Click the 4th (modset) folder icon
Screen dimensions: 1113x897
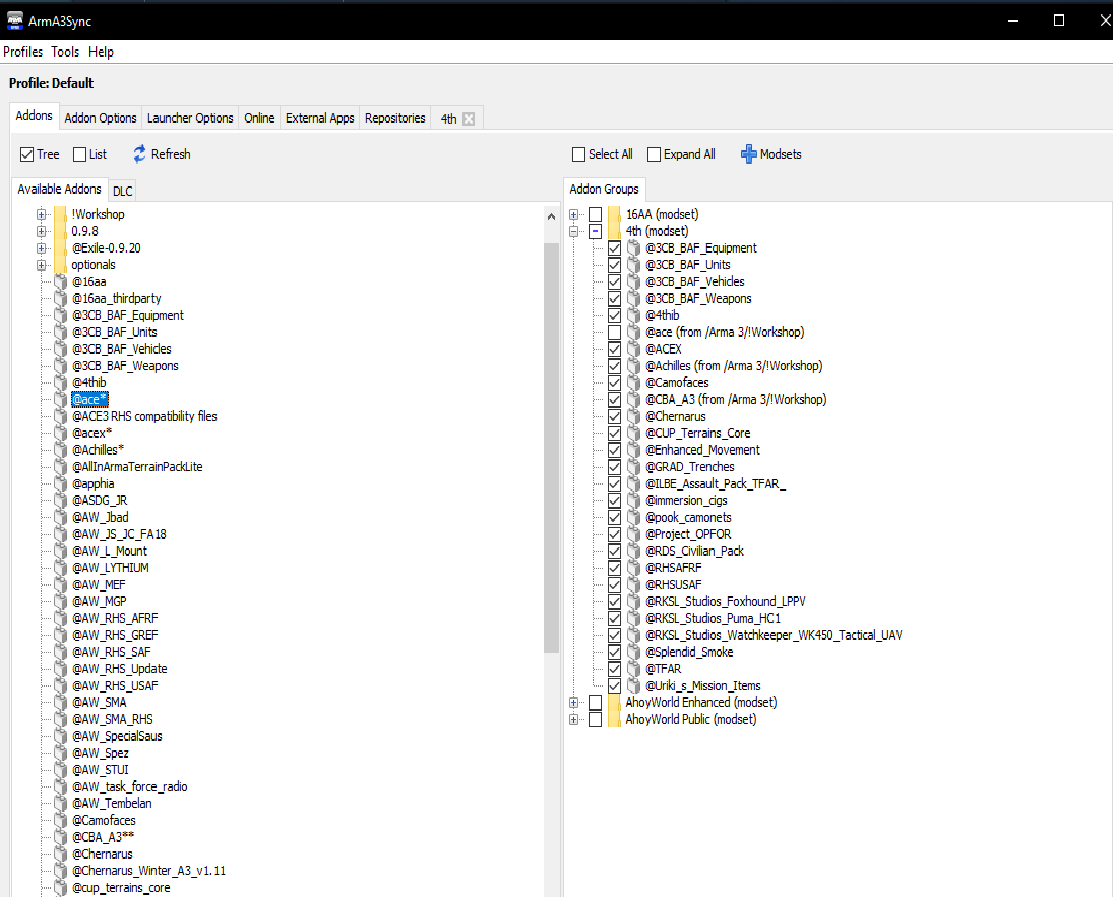coord(615,231)
